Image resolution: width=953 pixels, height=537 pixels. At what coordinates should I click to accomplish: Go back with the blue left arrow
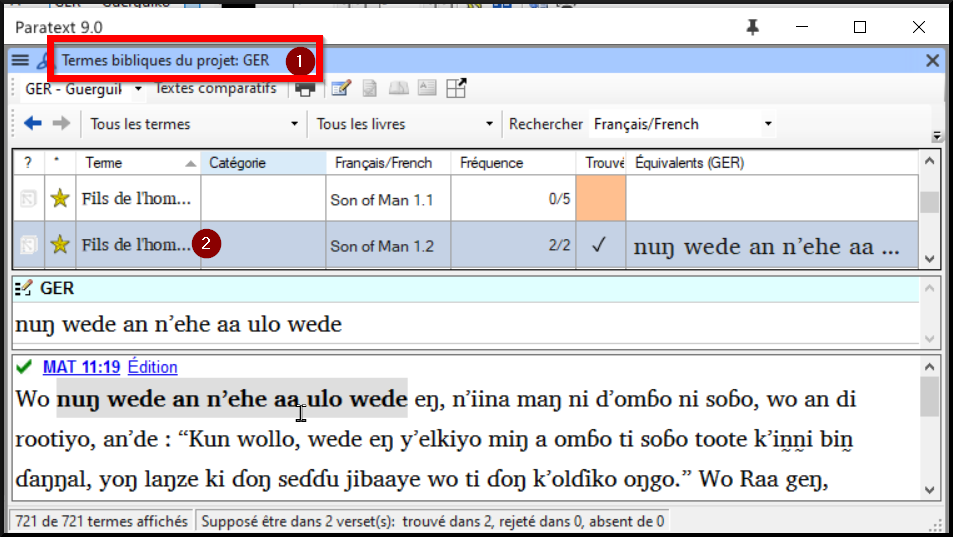click(x=33, y=123)
